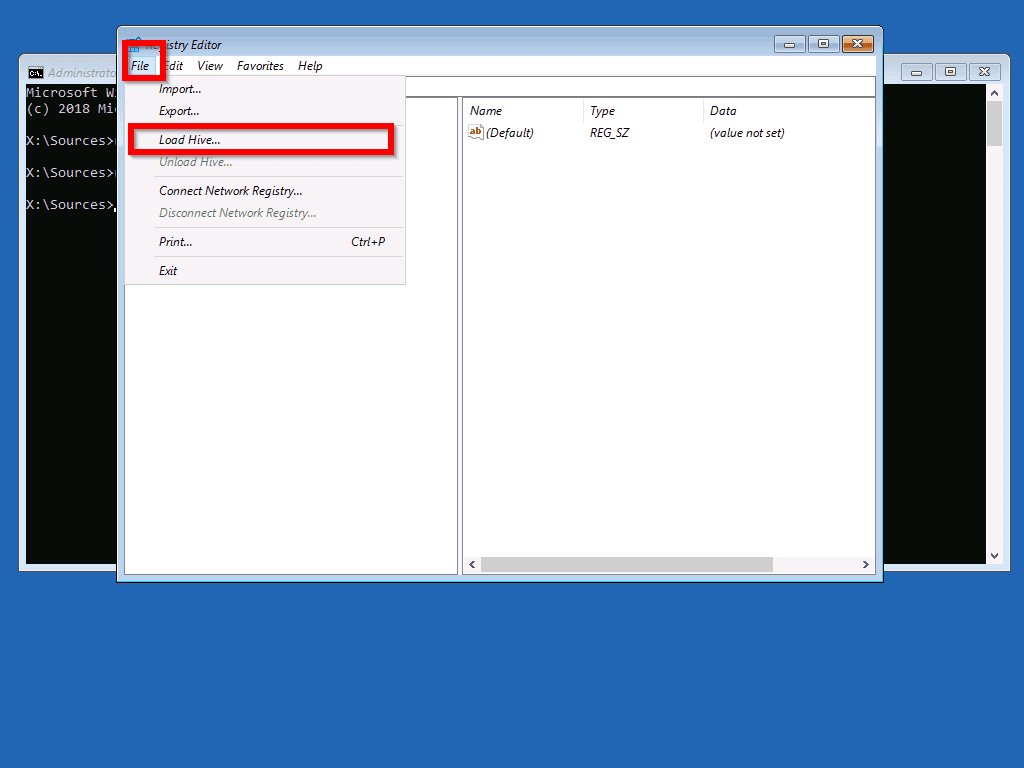Click the Data column header
This screenshot has width=1024, height=768.
pyautogui.click(x=789, y=111)
